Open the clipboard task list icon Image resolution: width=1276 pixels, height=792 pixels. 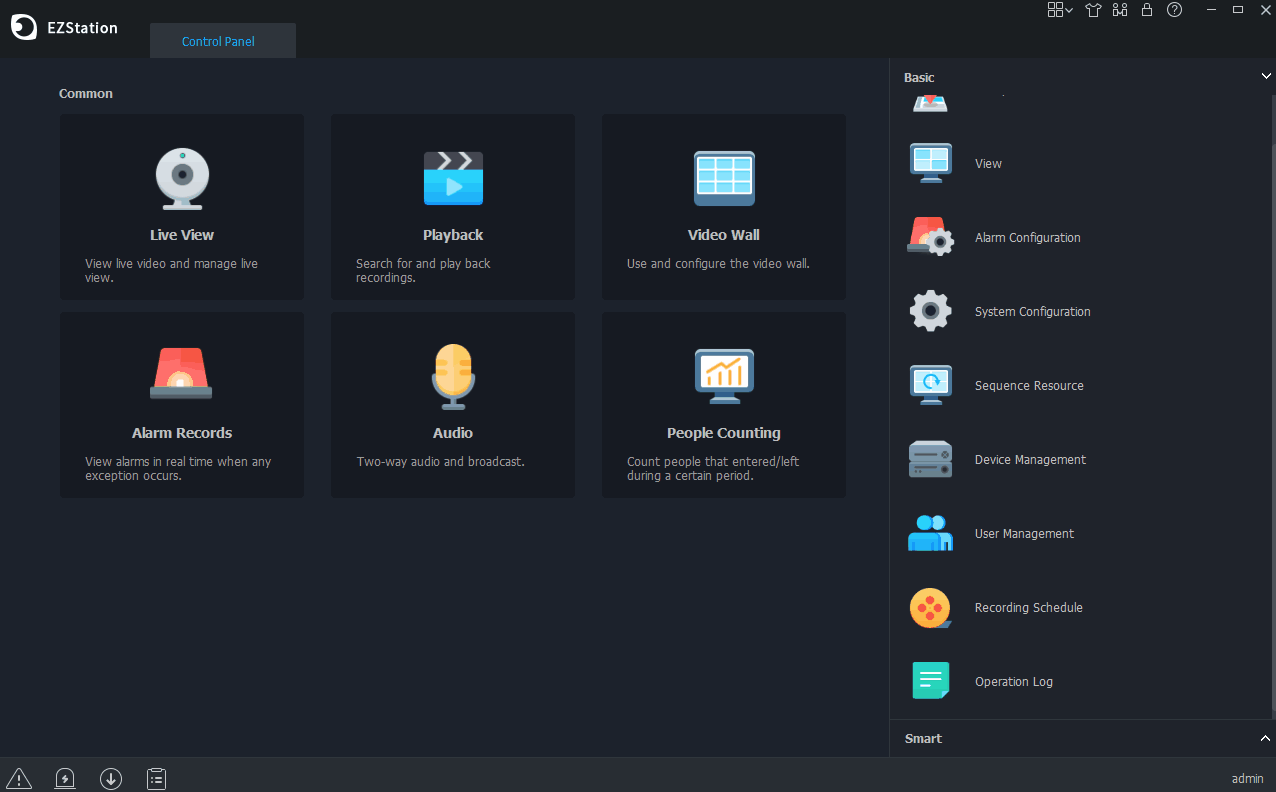[x=156, y=778]
